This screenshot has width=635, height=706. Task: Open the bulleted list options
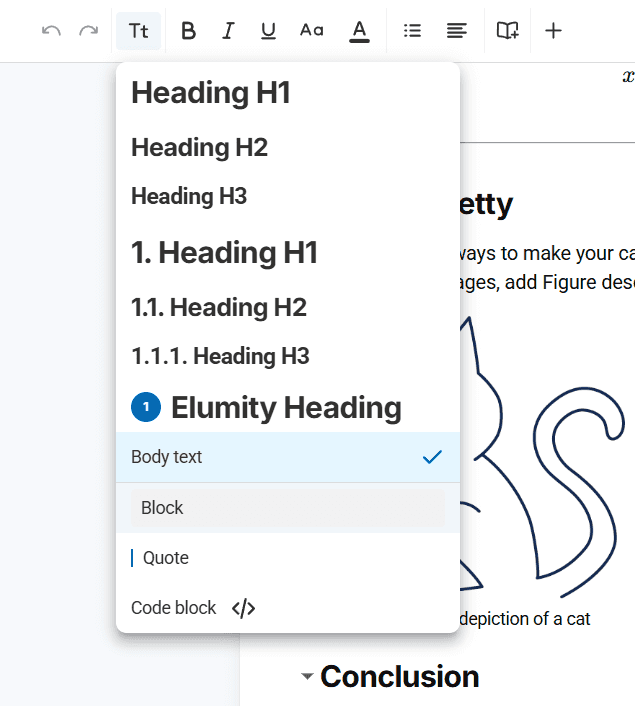(x=412, y=31)
